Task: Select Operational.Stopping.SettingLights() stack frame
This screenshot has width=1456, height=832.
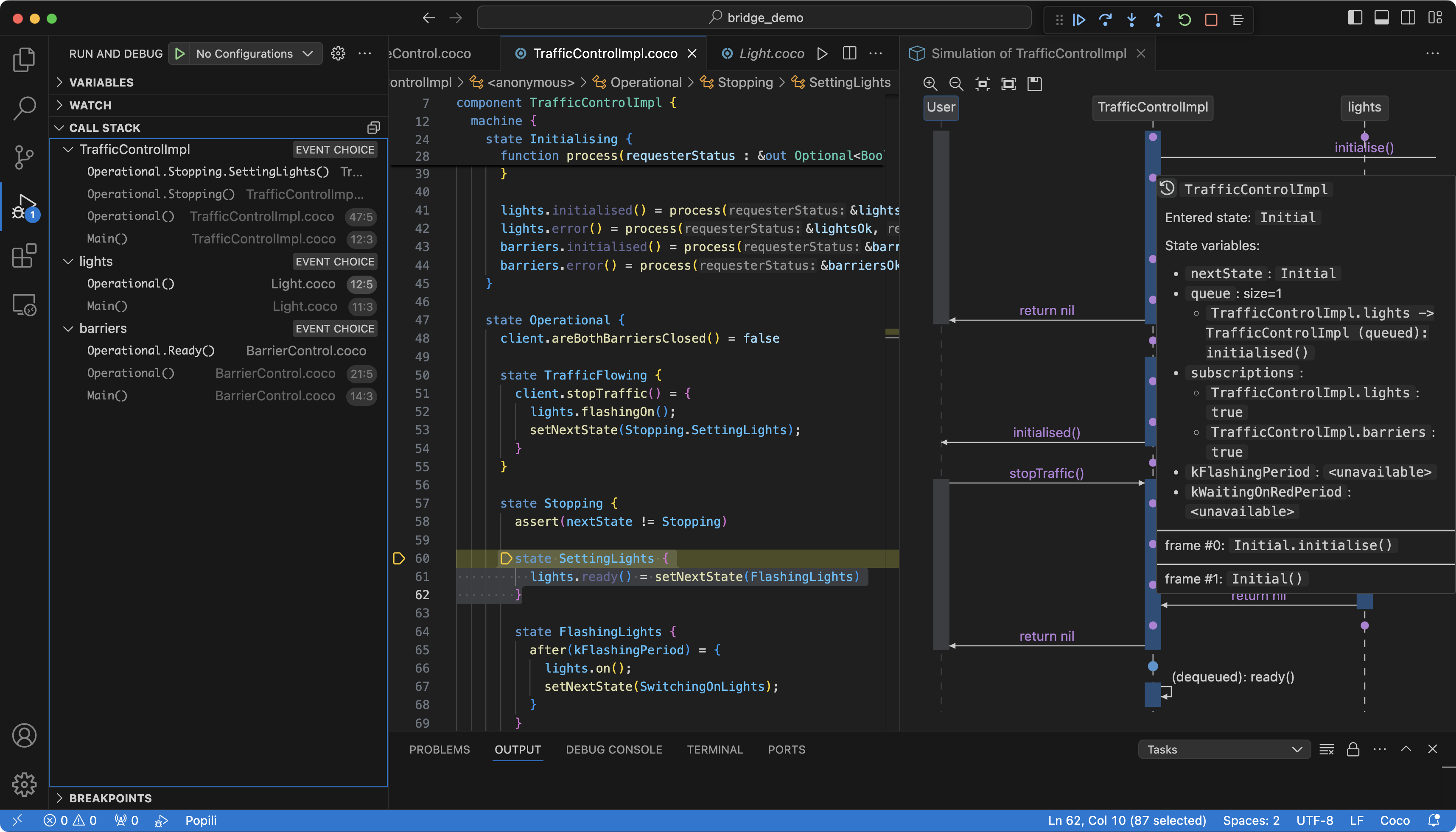Action: (218, 172)
